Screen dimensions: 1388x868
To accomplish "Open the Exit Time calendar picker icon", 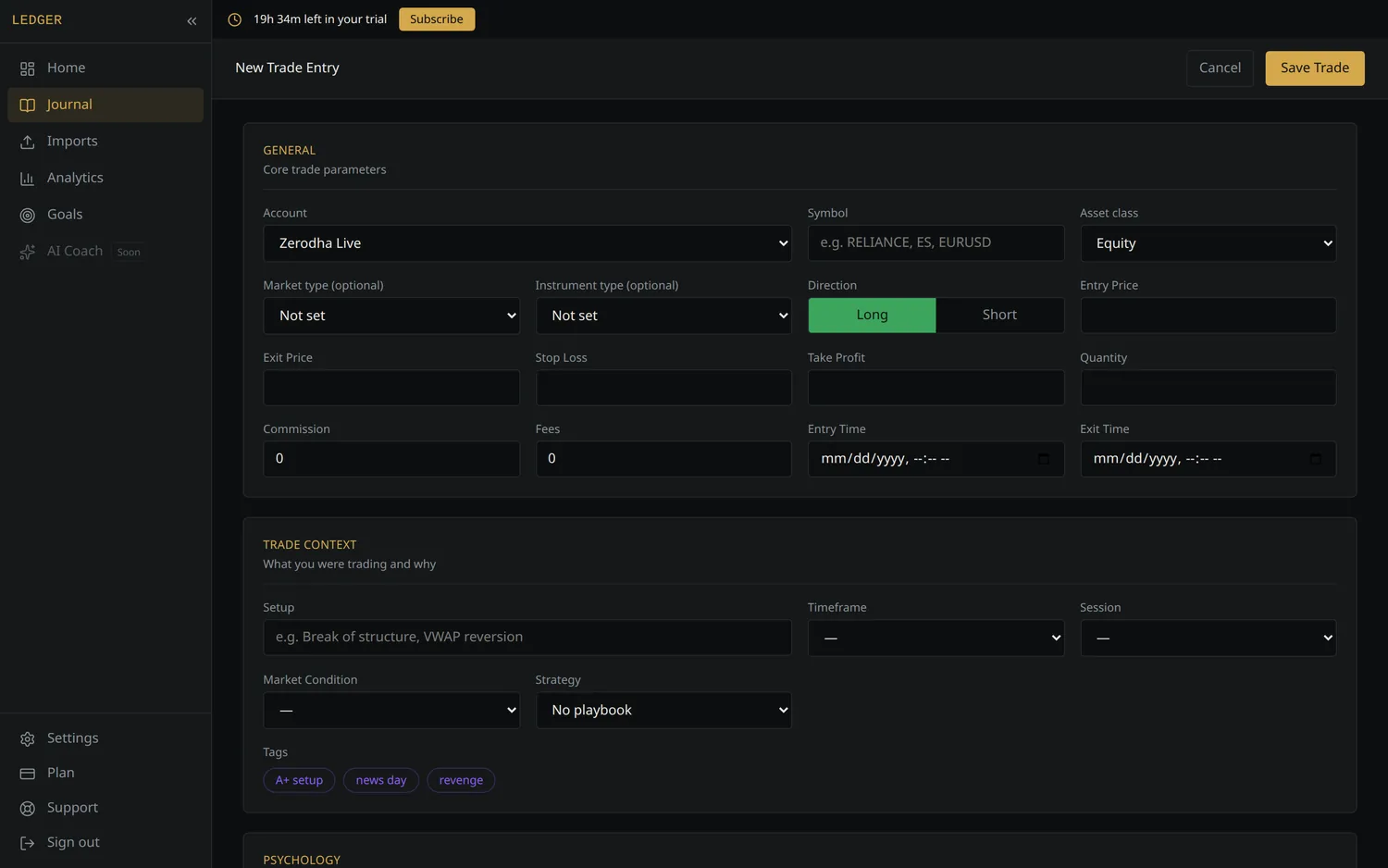I will click(x=1316, y=459).
